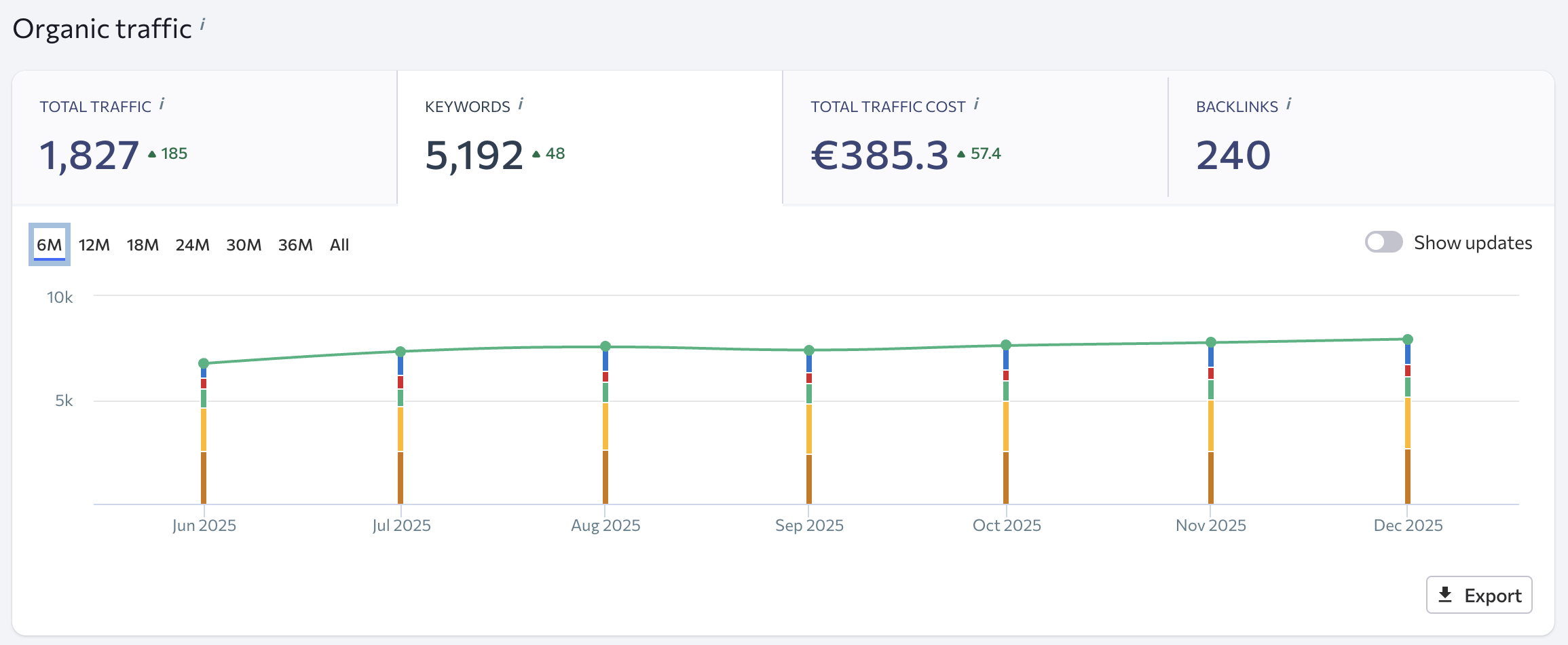The height and width of the screenshot is (645, 1568).
Task: Click info icon next to Total Traffic
Action: (x=162, y=104)
